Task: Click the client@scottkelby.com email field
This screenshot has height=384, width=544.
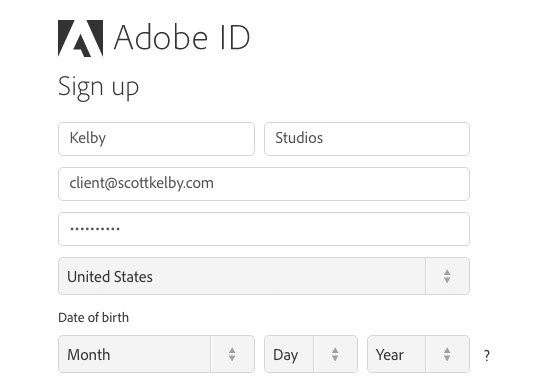Action: [x=264, y=184]
